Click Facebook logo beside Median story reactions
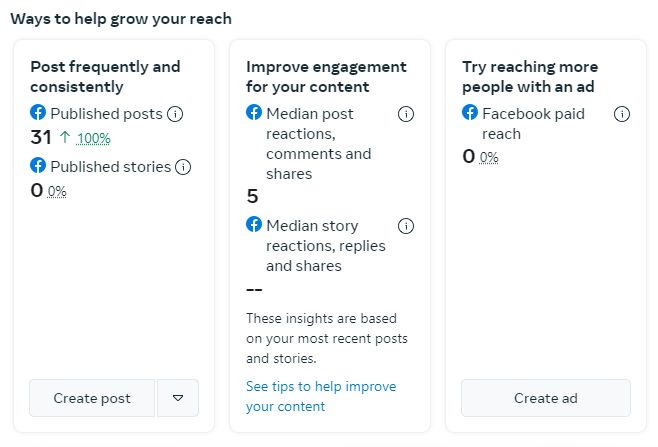Screen dimensions: 658x447 [254, 225]
